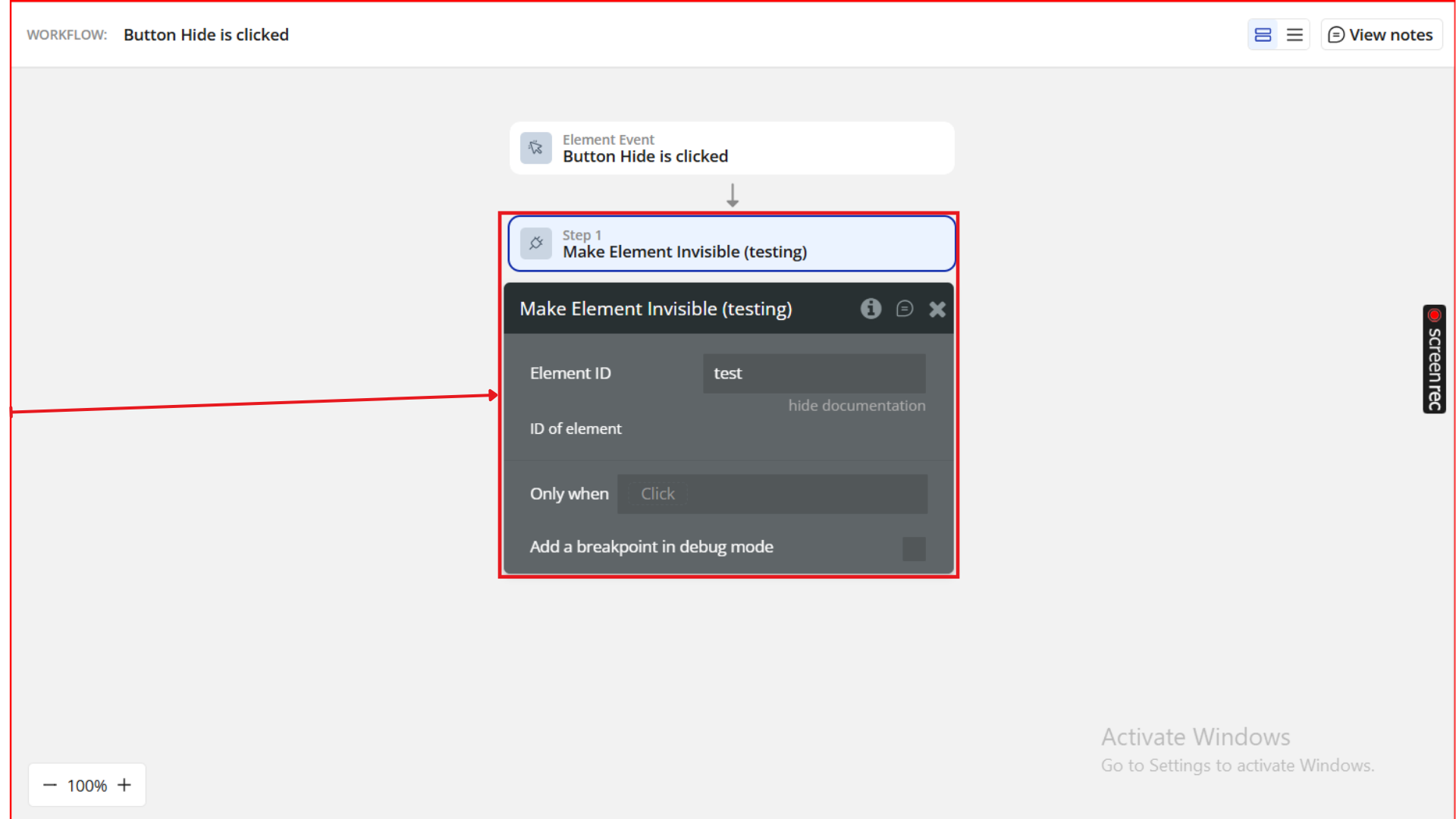Zoom in with the plus button
The image size is (1456, 819).
click(x=124, y=785)
